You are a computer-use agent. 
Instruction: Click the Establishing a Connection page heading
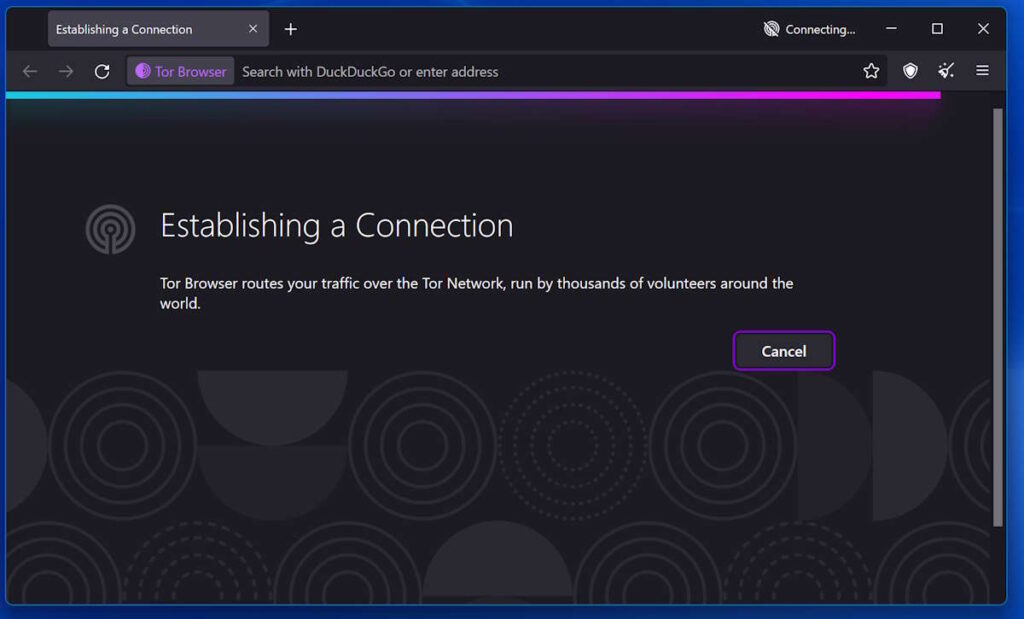click(x=336, y=225)
